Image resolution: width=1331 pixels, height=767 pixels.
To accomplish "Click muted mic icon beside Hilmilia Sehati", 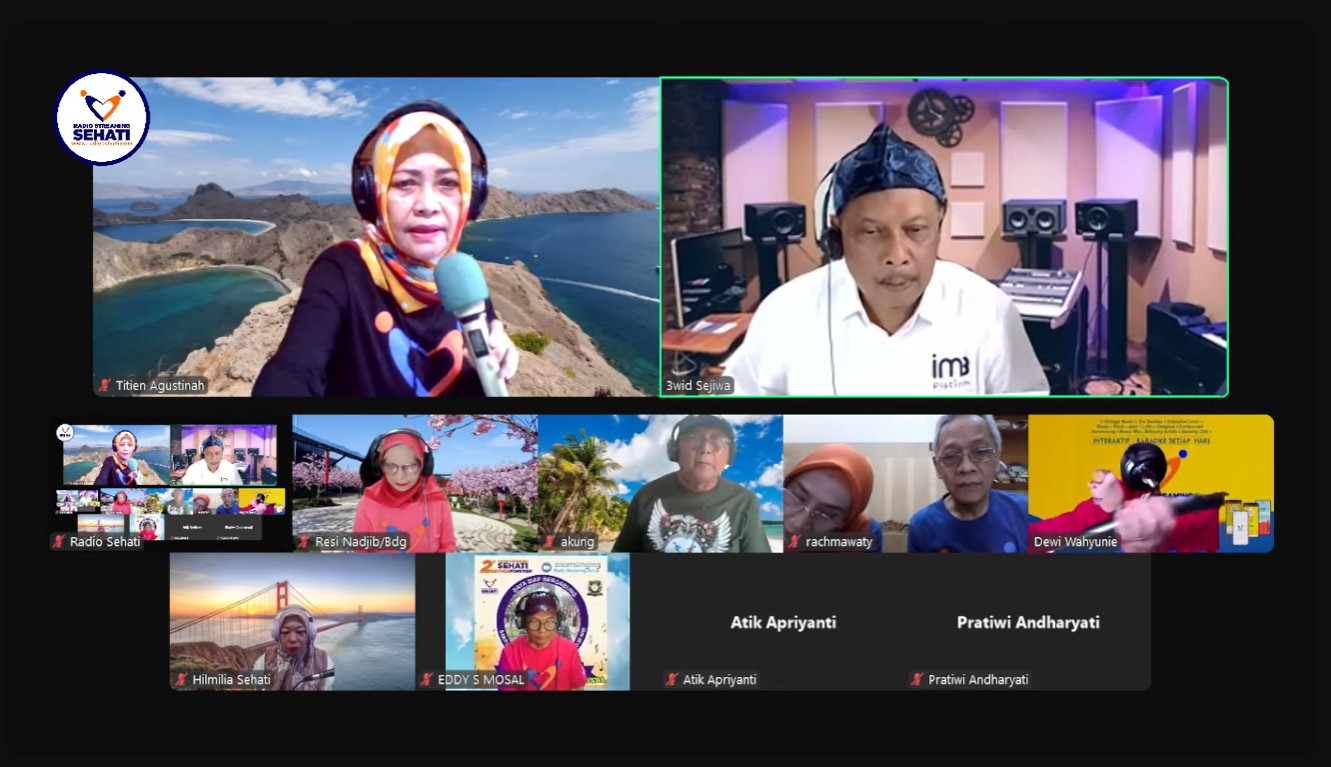I will click(x=182, y=680).
